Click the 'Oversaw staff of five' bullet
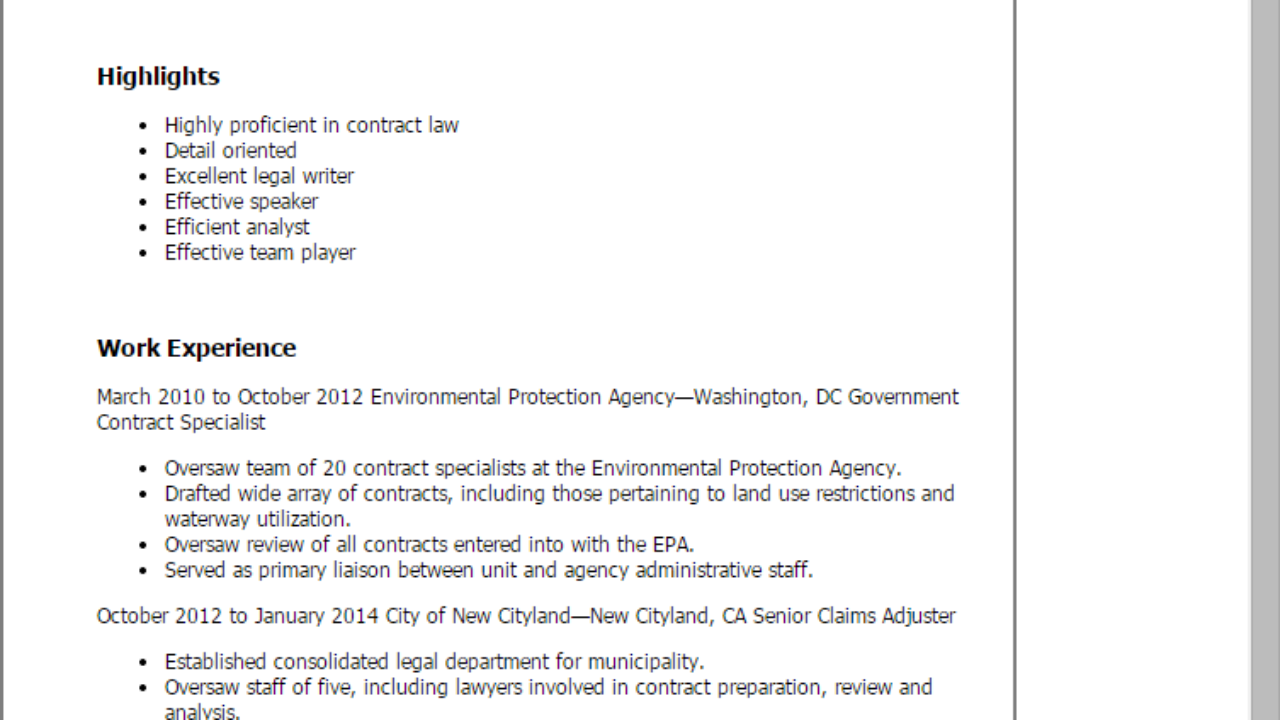This screenshot has width=1280, height=720. point(548,688)
